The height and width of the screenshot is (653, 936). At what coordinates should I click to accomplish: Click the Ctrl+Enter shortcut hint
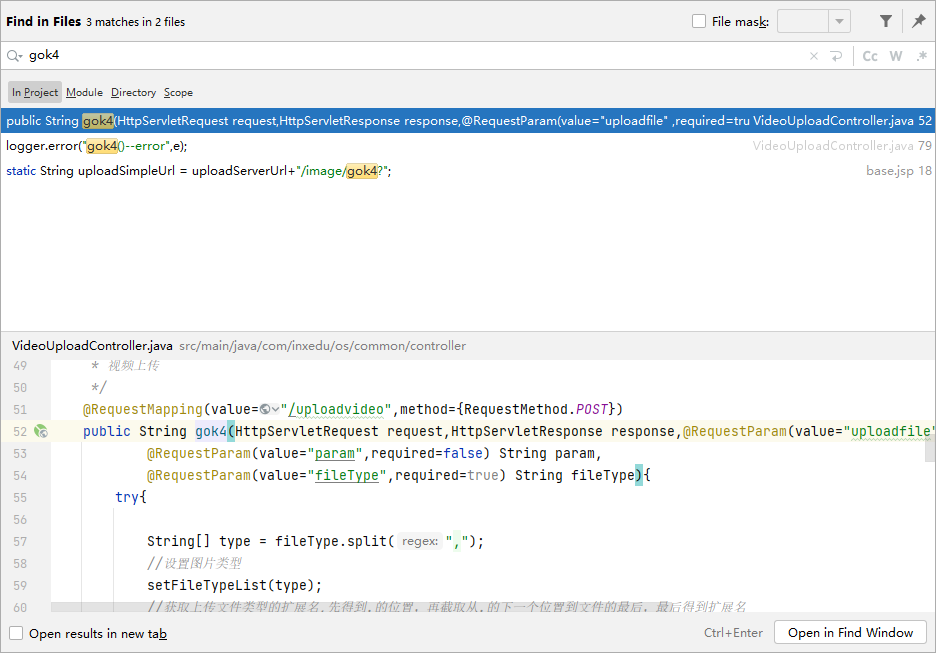pos(733,633)
